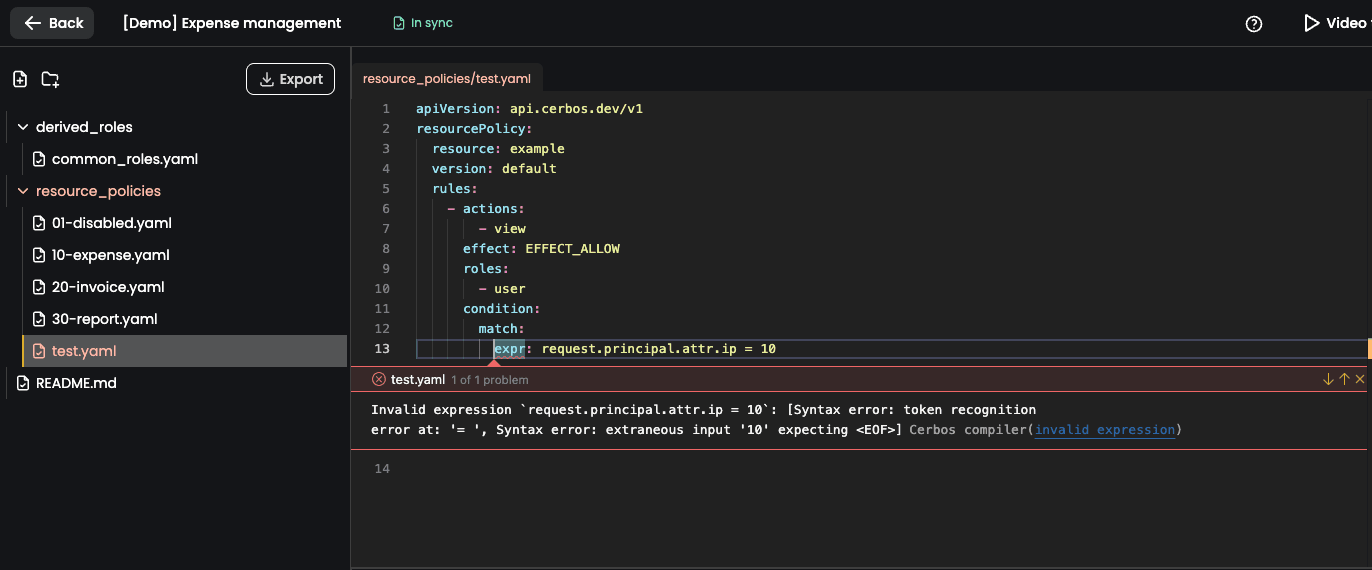Click the 'condition:' line

click(x=501, y=309)
